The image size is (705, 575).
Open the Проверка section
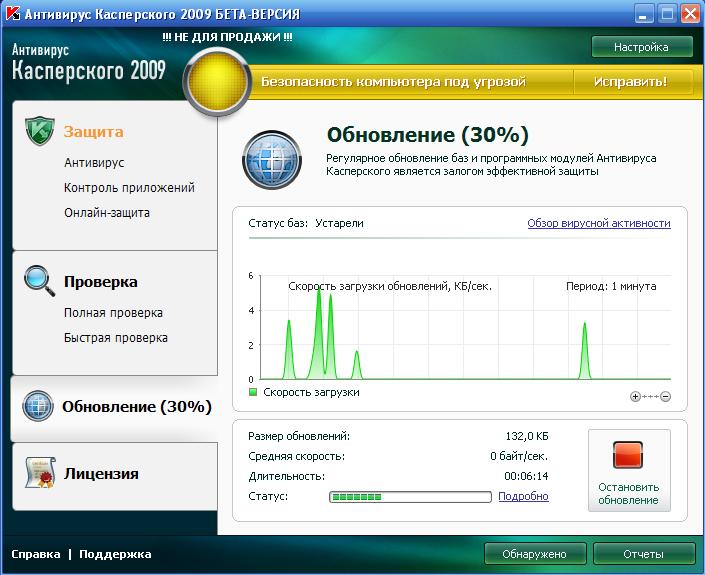click(x=101, y=282)
